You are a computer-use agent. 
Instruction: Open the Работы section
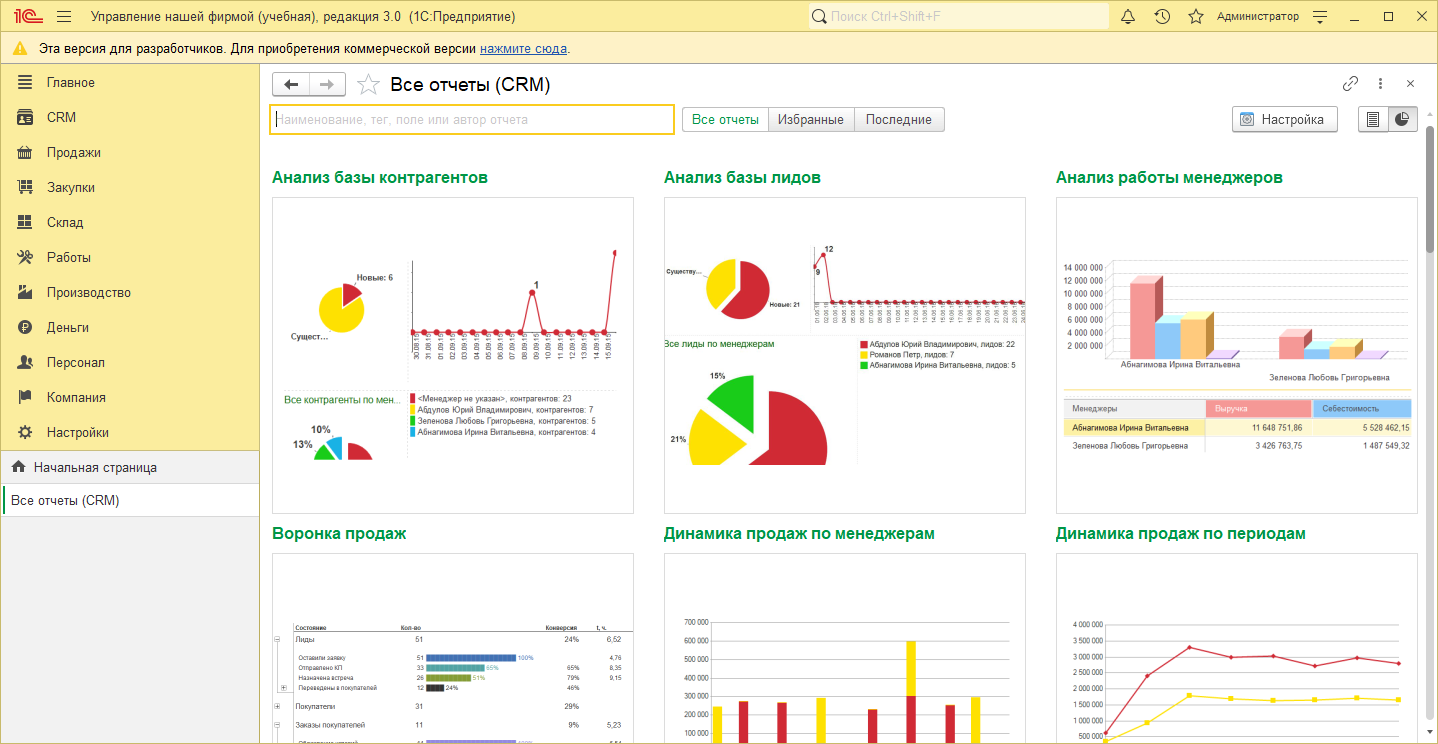(x=130, y=257)
